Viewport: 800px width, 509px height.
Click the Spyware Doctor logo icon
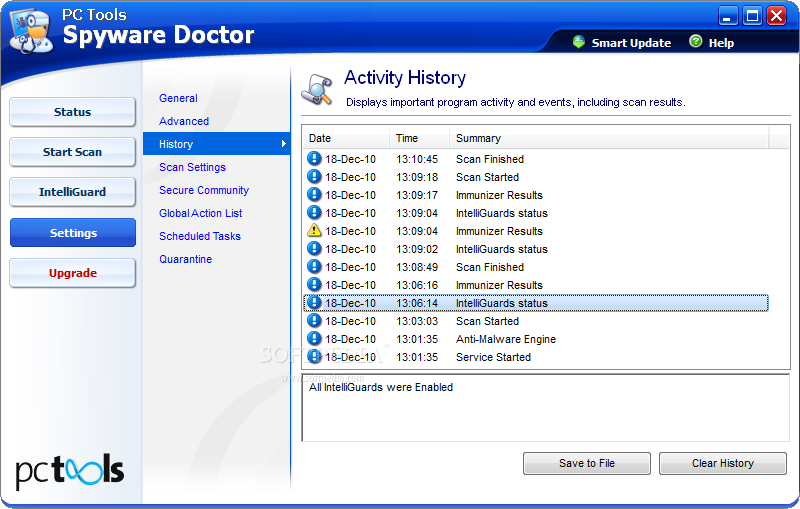[32, 32]
